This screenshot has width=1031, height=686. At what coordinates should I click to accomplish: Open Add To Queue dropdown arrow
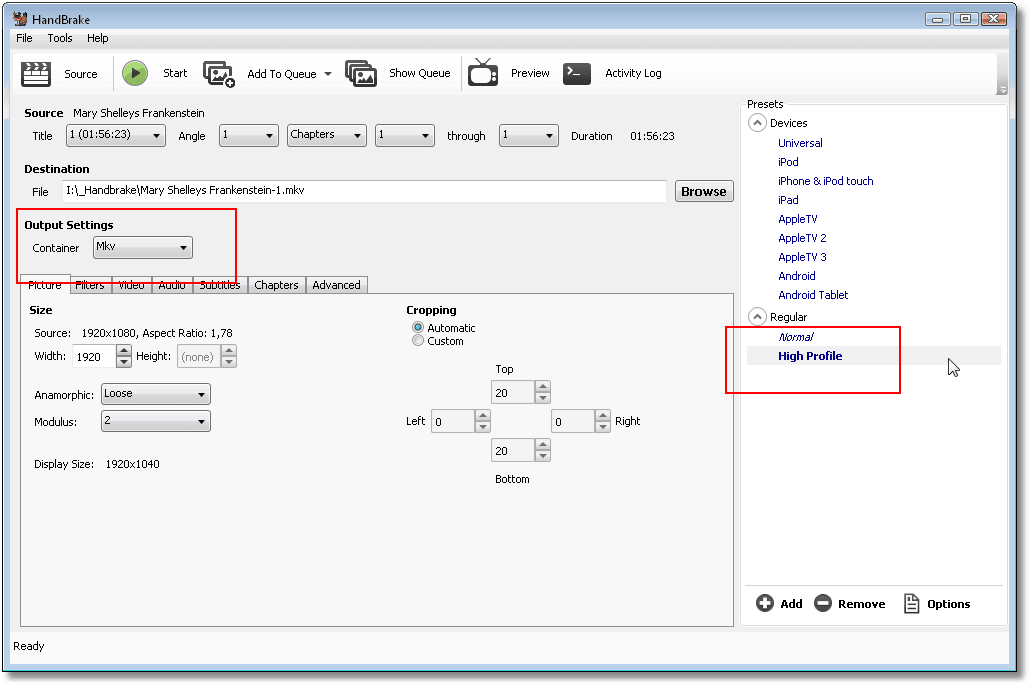tap(328, 74)
